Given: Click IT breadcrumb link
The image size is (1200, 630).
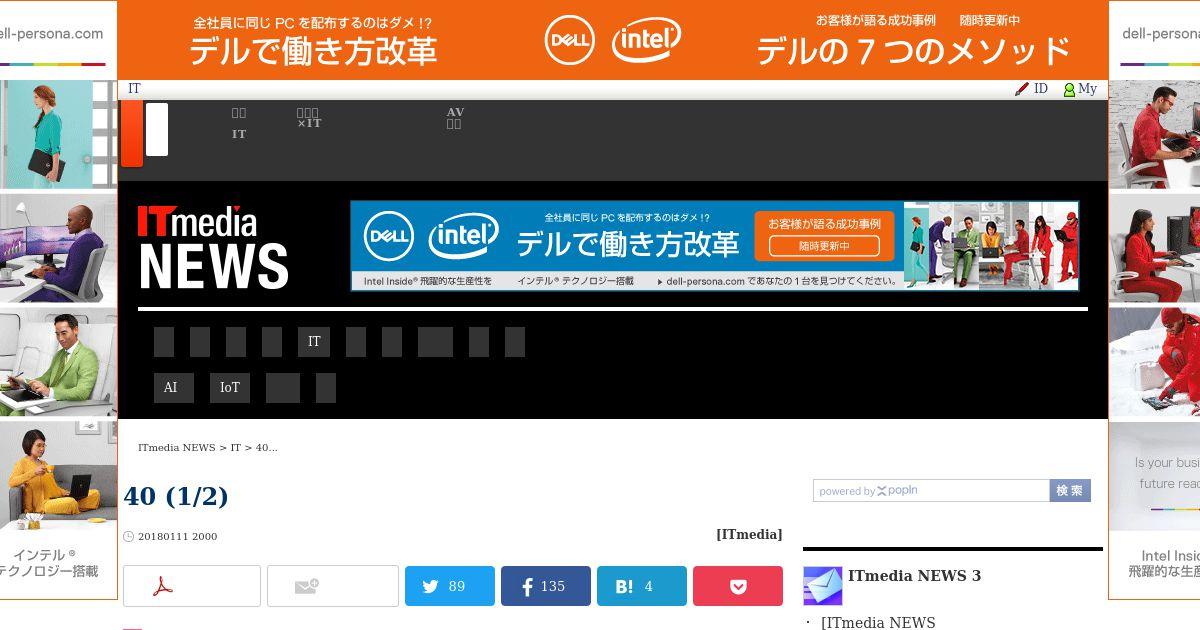Looking at the screenshot, I should 236,448.
